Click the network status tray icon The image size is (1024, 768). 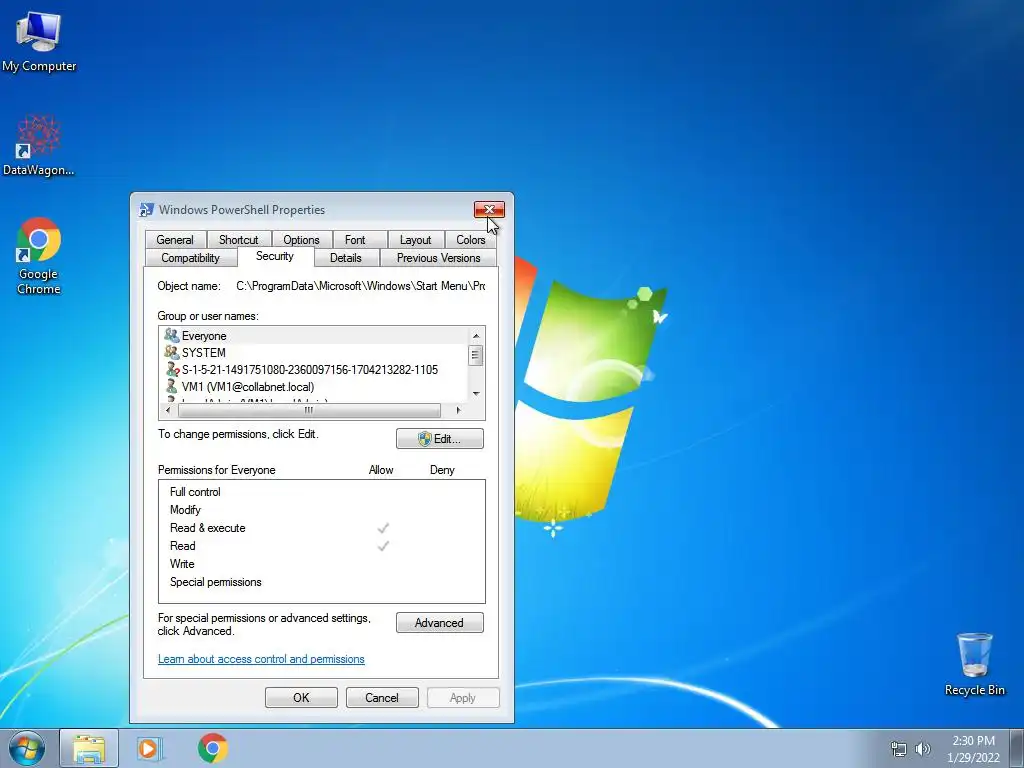[899, 749]
